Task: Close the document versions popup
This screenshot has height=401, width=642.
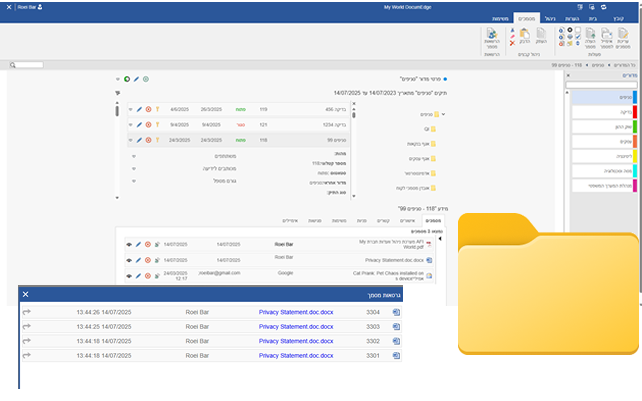Action: [26, 294]
